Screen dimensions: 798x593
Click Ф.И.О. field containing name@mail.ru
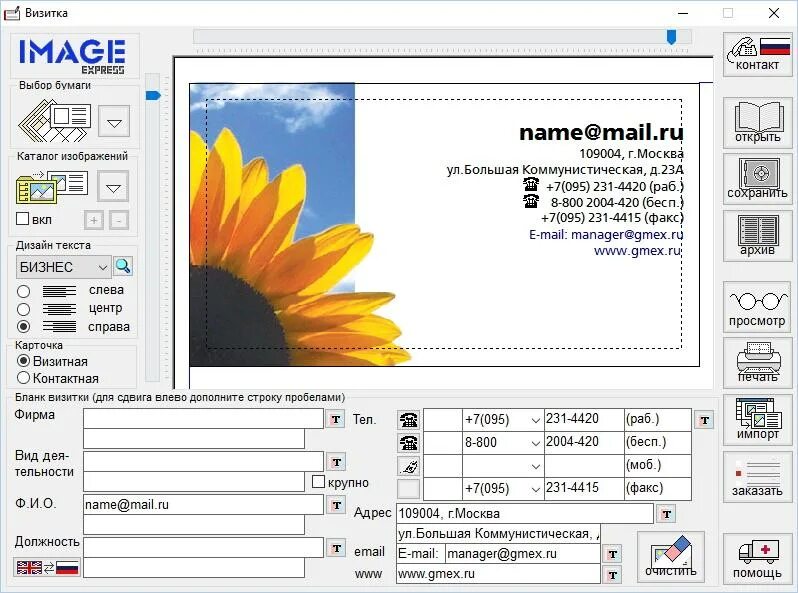coord(204,504)
